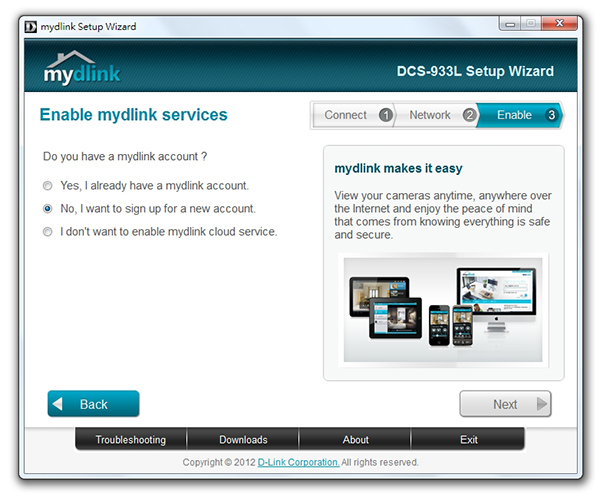Go to the Connect step tab
Image resolution: width=600 pixels, height=497 pixels.
click(x=346, y=116)
